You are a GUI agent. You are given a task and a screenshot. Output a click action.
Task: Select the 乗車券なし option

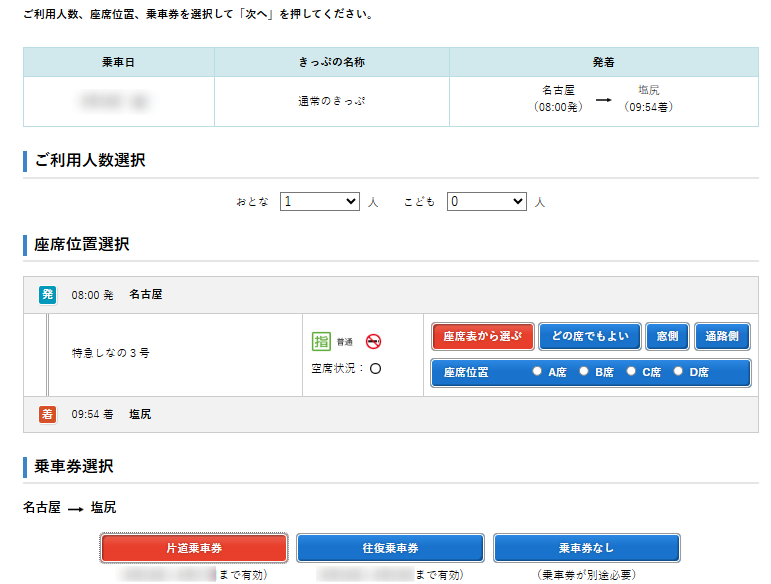[x=586, y=548]
